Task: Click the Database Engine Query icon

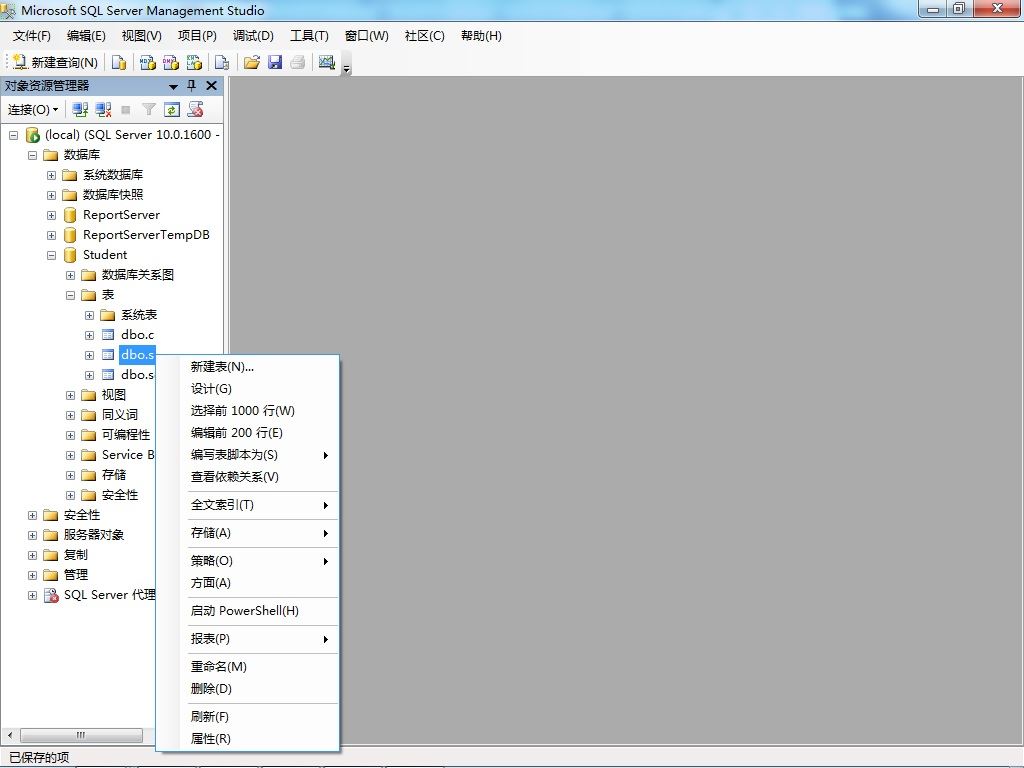Action: coord(119,62)
